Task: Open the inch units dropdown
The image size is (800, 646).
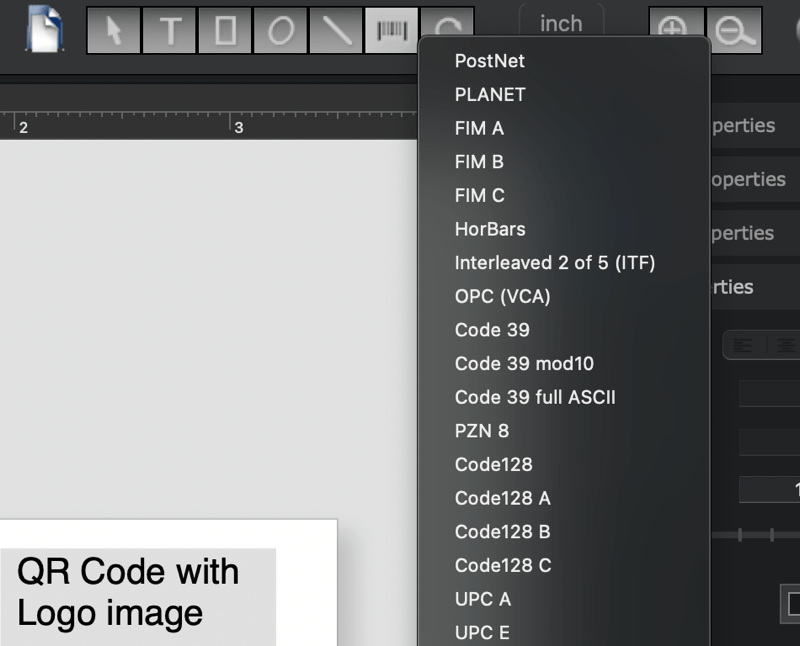Action: [561, 24]
